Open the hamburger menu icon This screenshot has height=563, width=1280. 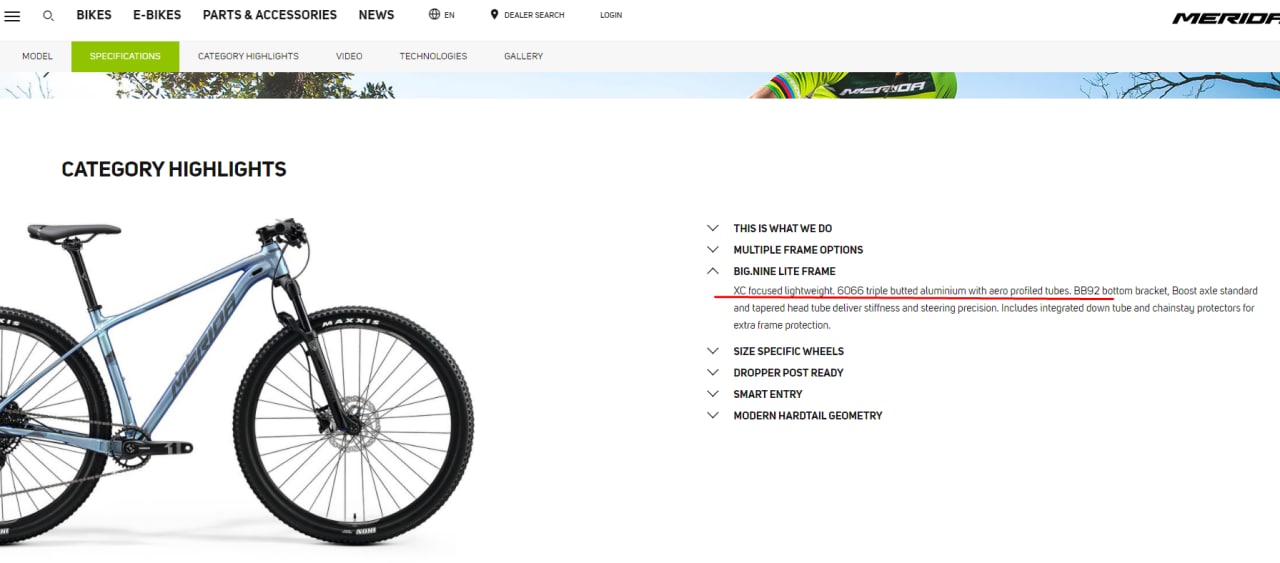coord(12,16)
